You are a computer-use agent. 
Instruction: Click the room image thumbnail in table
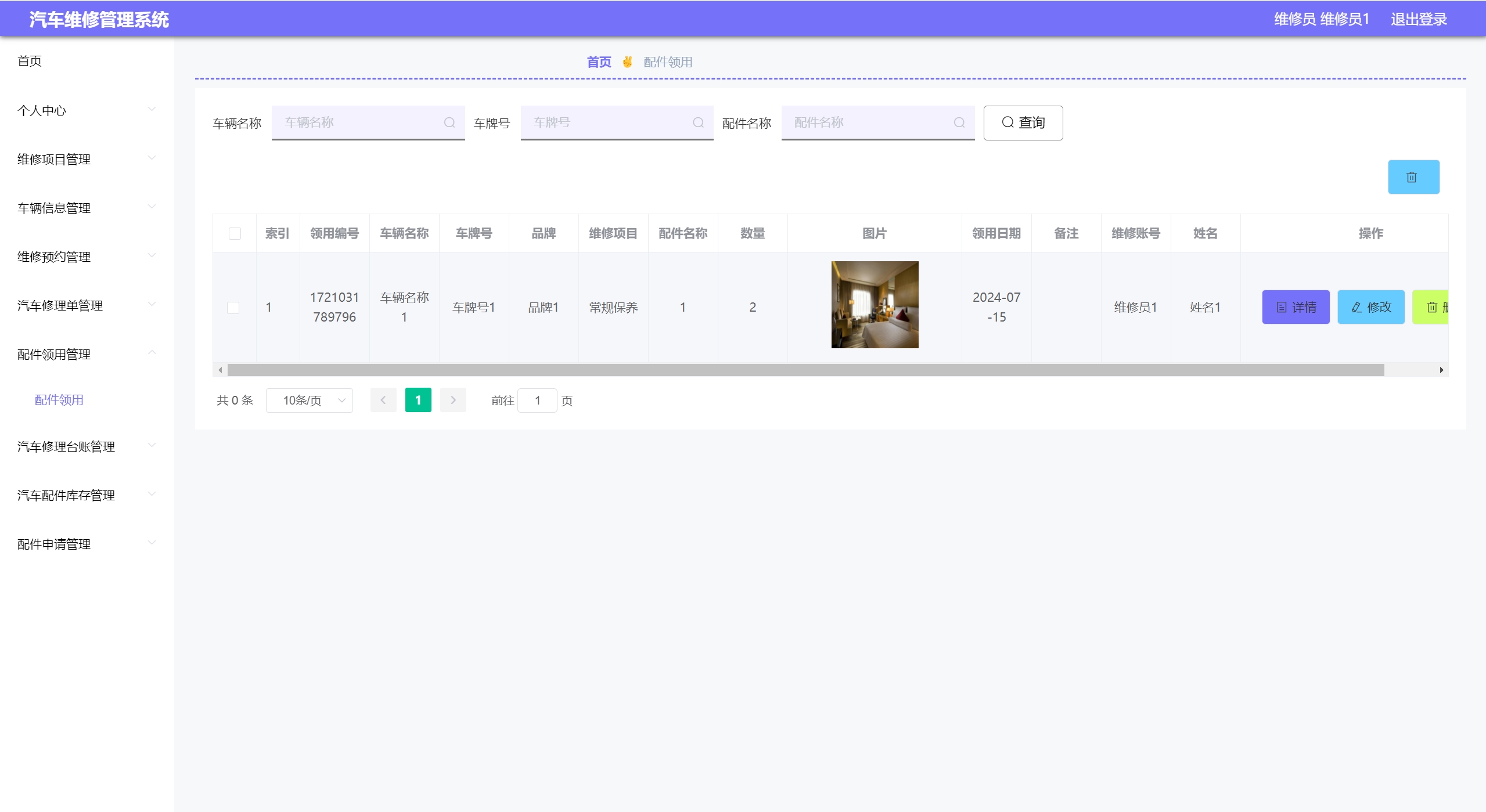click(x=875, y=305)
